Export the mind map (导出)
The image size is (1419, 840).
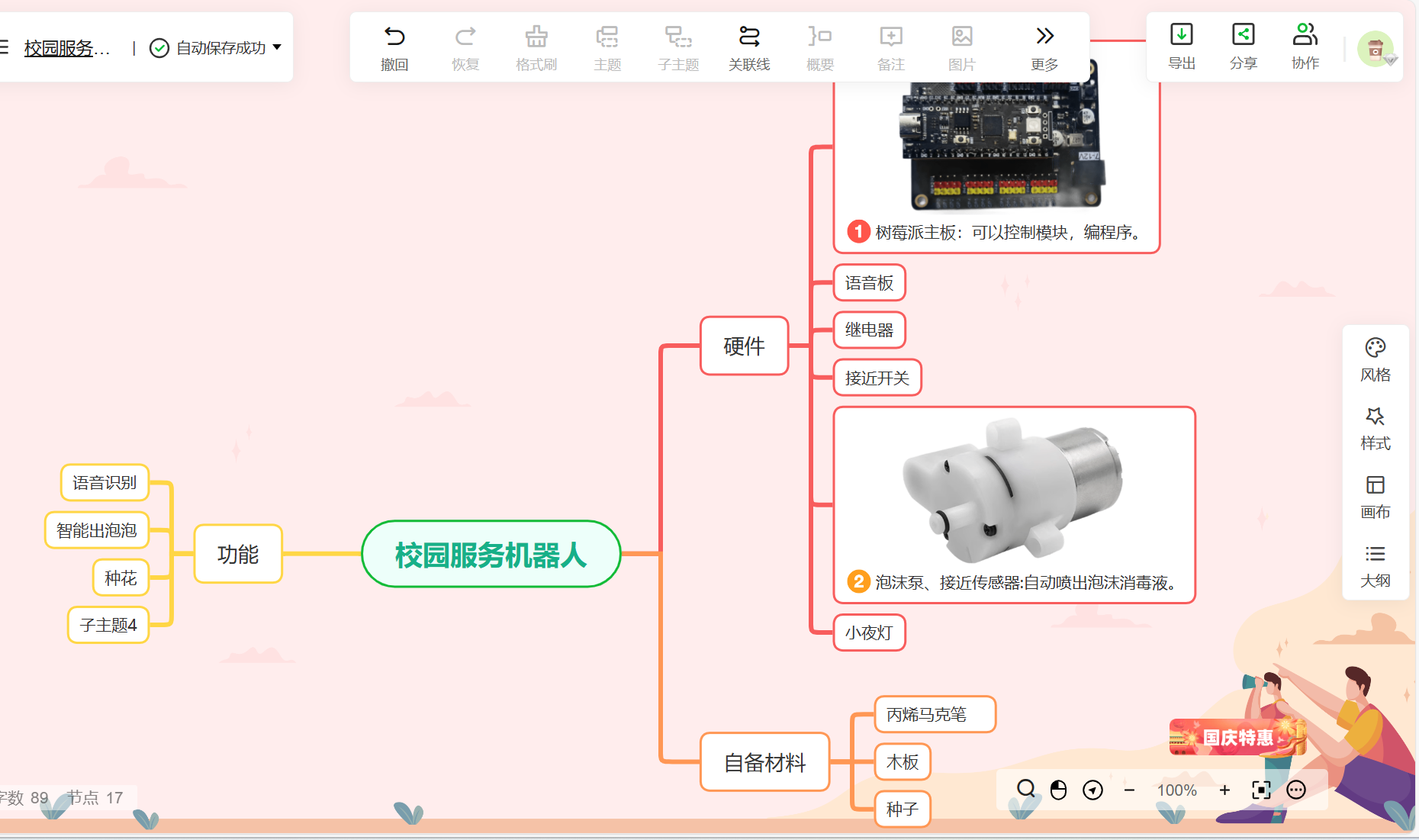tap(1182, 46)
